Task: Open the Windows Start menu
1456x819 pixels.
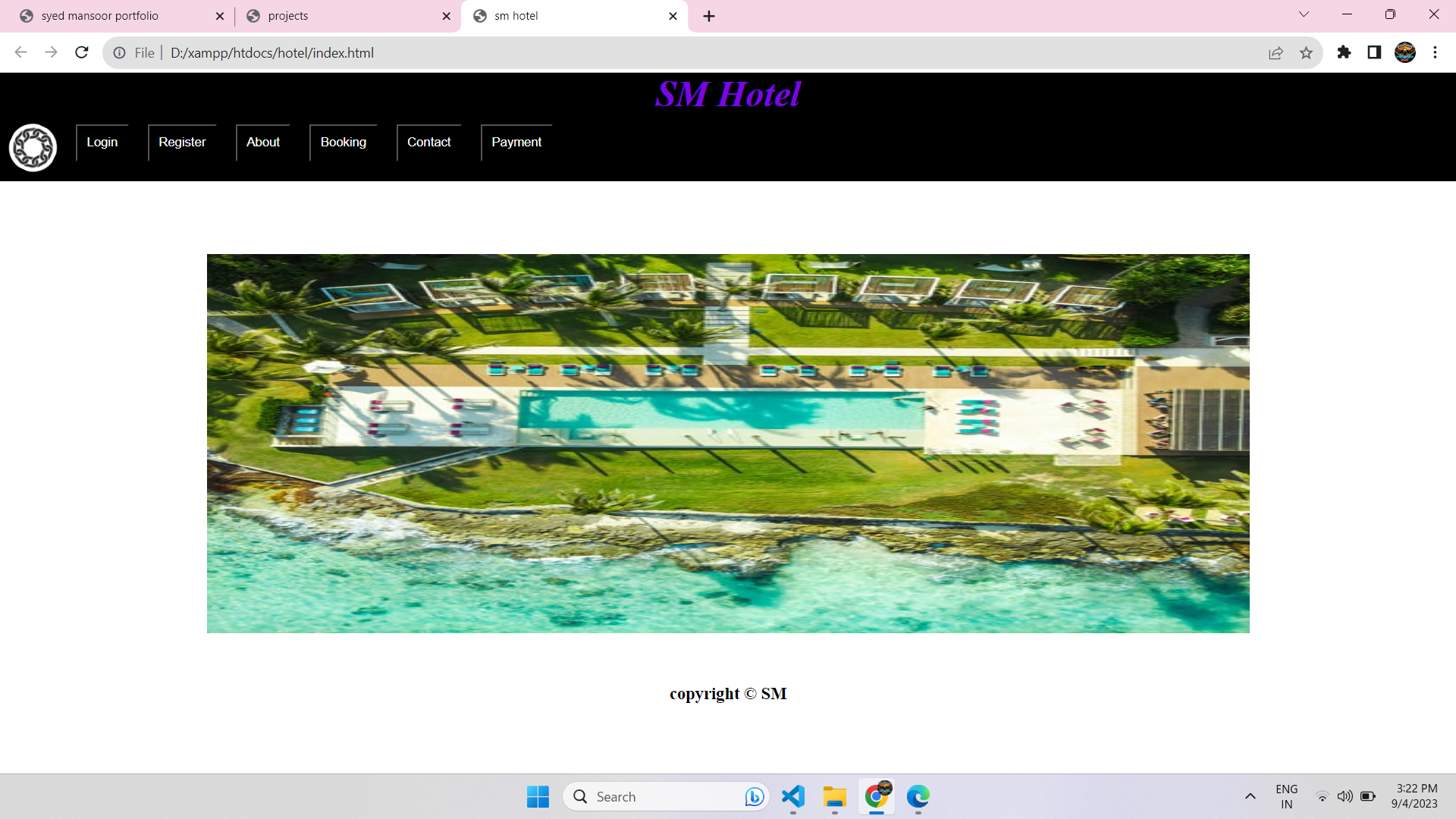Action: (538, 796)
